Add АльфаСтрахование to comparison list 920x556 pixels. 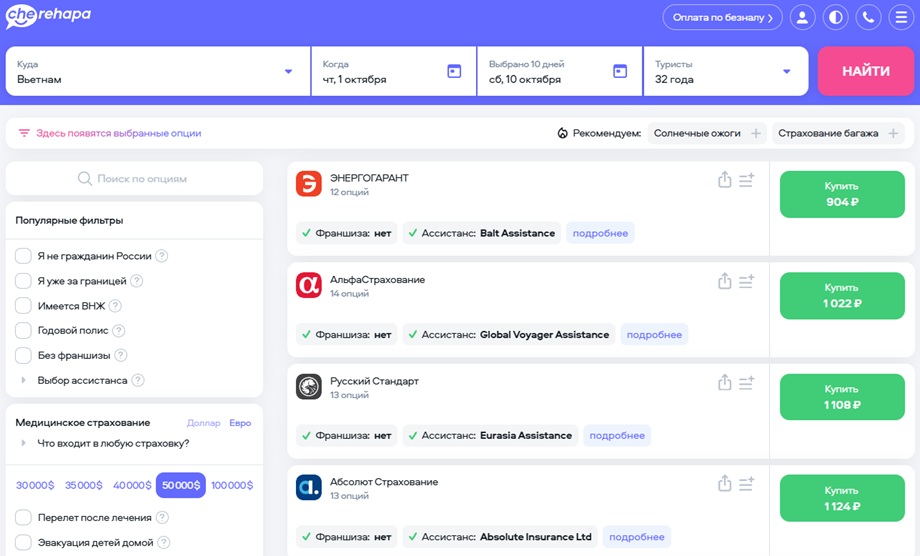(x=746, y=282)
